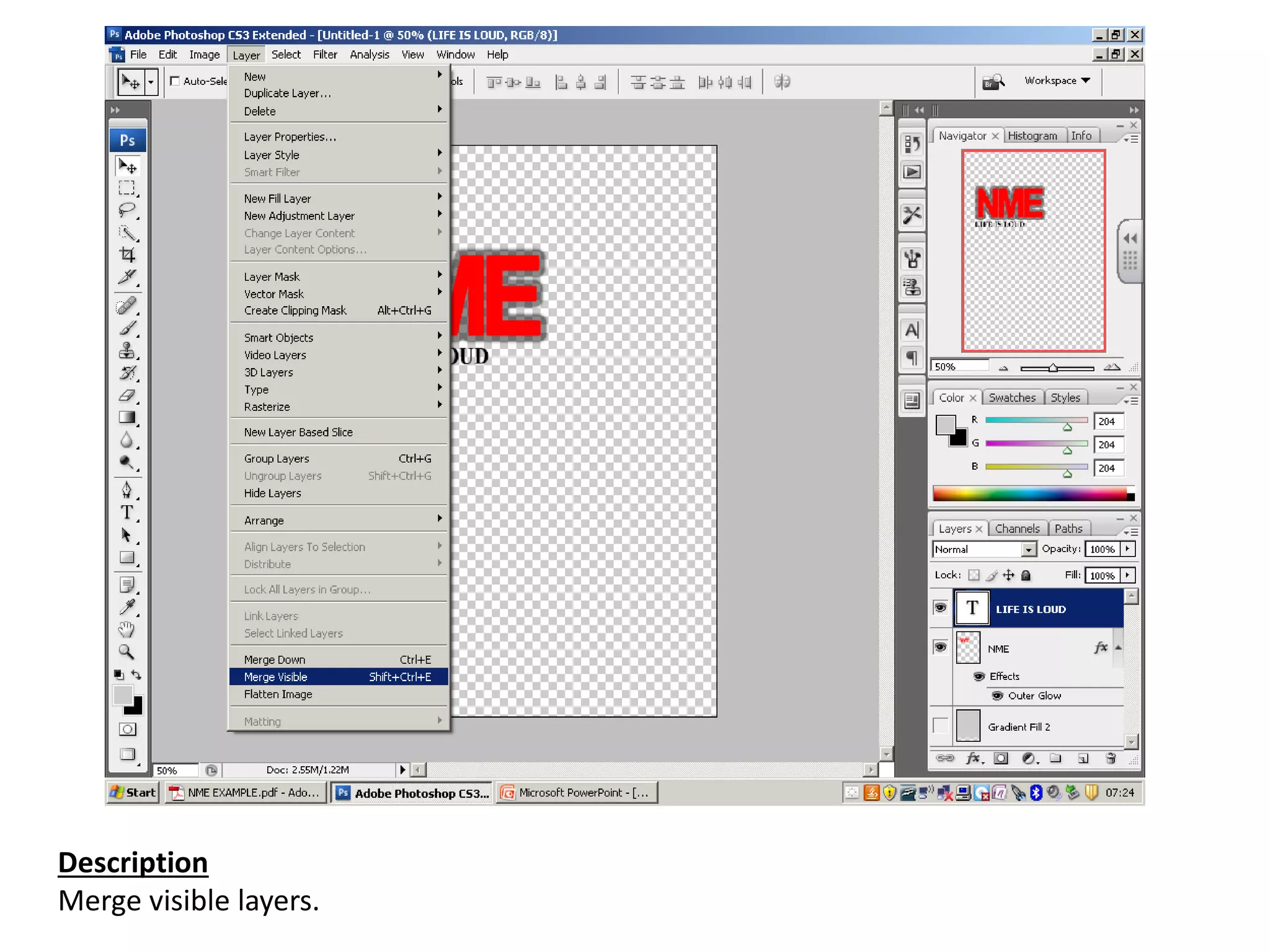The image size is (1270, 952).
Task: Select the Eyedropper tool
Action: click(x=127, y=607)
